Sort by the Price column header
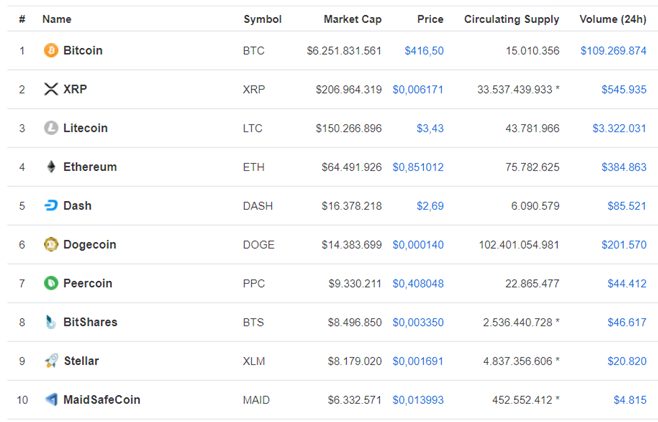 [x=430, y=19]
